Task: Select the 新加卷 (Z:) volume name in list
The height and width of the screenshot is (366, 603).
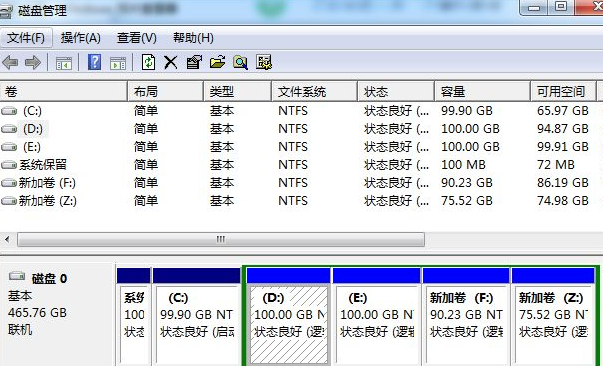Action: pos(48,201)
